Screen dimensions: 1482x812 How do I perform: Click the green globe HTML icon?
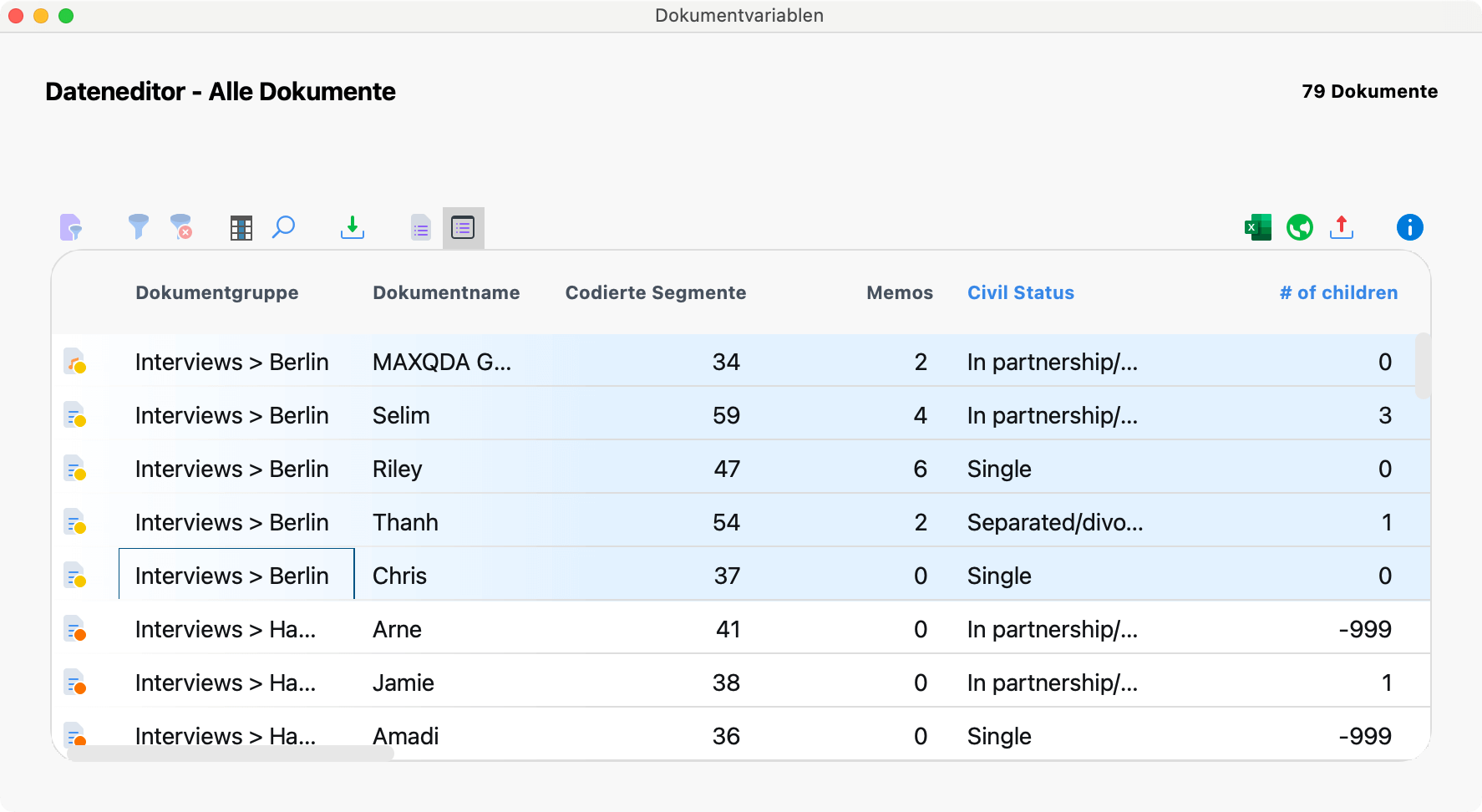tap(1299, 227)
